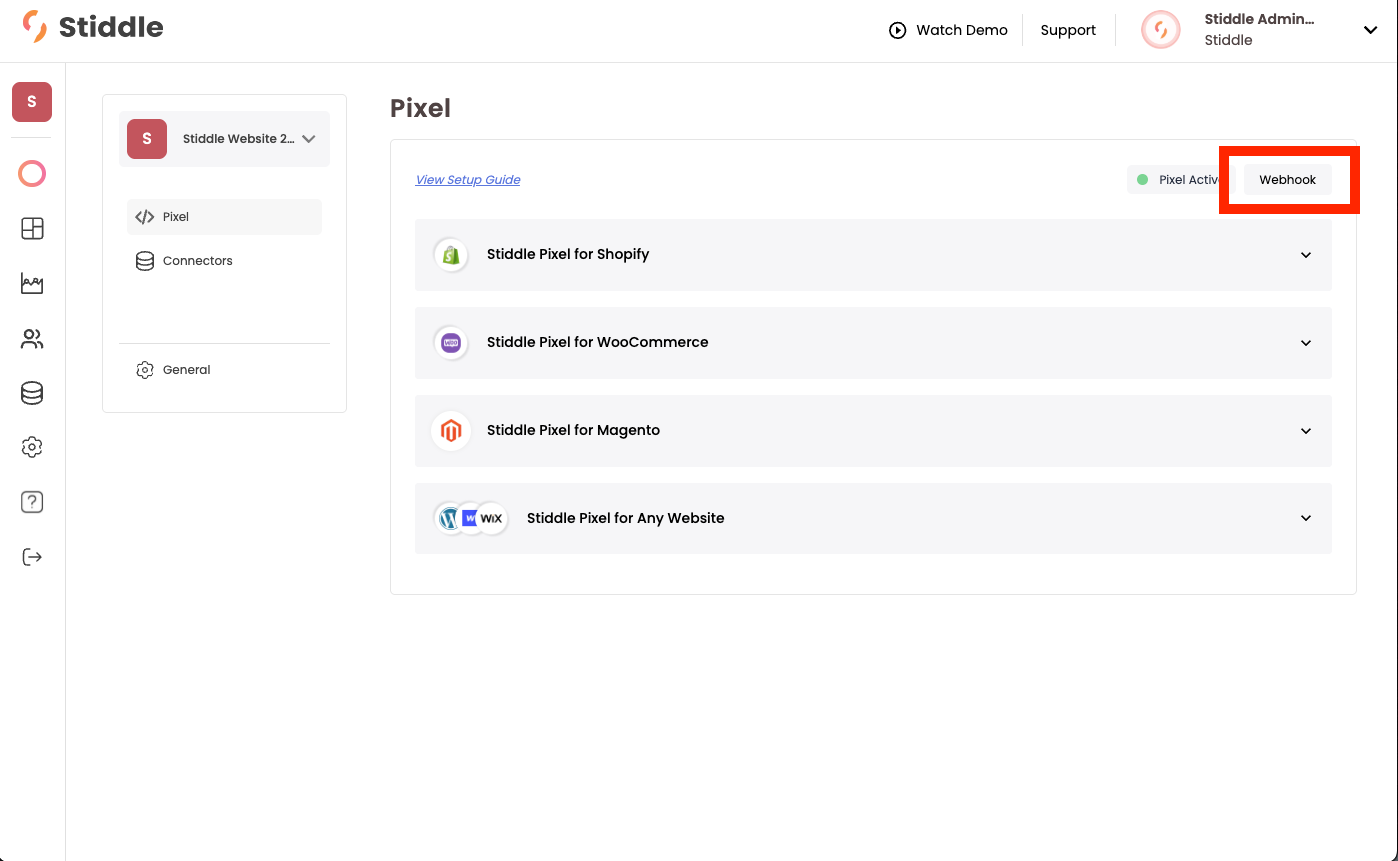Image resolution: width=1398 pixels, height=861 pixels.
Task: Select Pixel in settings menu
Action: 224,217
